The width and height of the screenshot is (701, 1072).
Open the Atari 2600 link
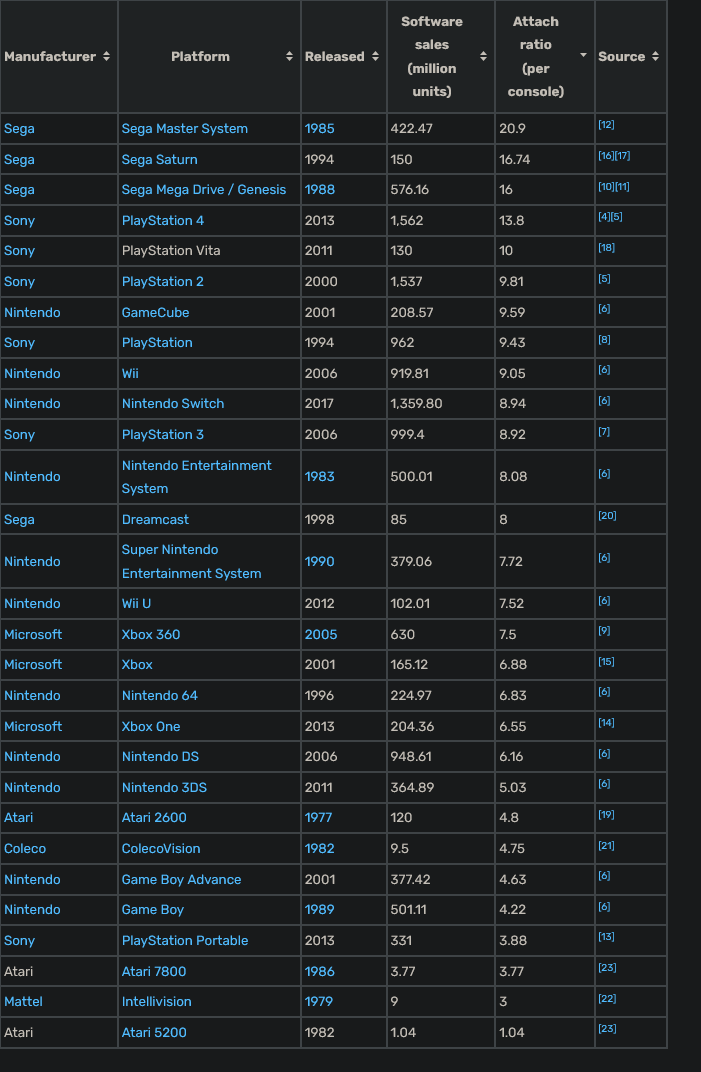tap(154, 818)
